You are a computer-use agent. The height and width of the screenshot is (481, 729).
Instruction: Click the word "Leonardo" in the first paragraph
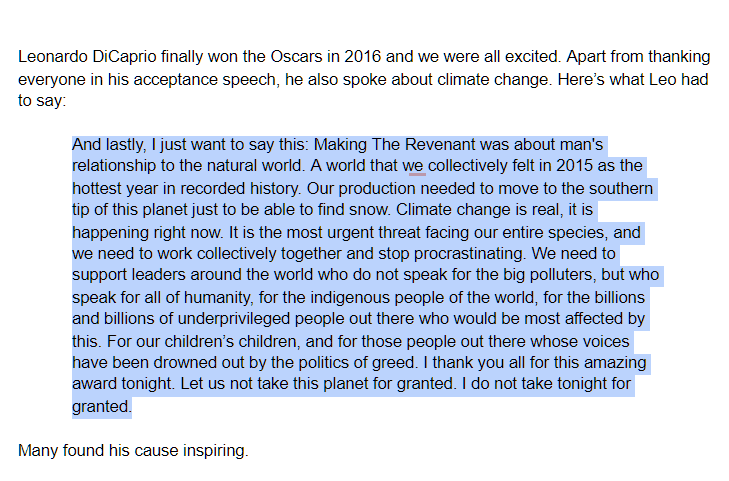click(x=53, y=57)
